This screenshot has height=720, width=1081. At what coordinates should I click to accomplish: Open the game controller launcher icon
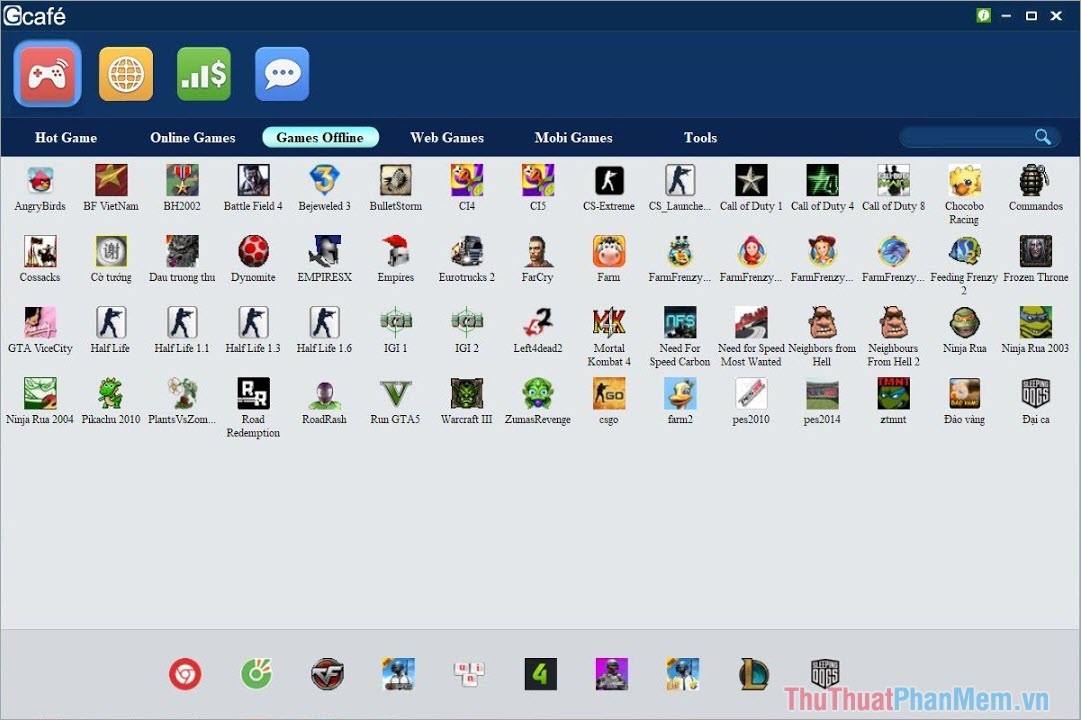[x=46, y=73]
